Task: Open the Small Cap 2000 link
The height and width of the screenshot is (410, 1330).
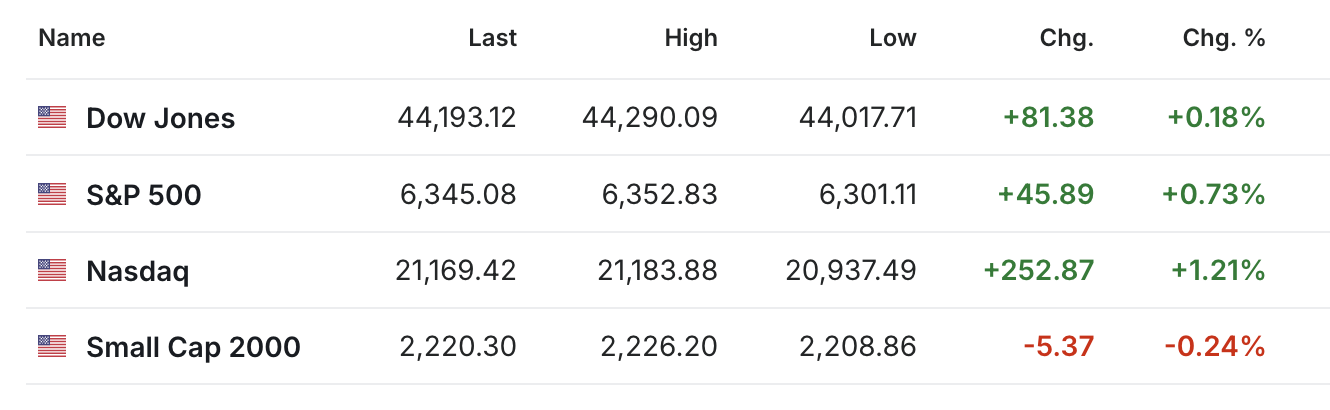Action: (x=194, y=347)
